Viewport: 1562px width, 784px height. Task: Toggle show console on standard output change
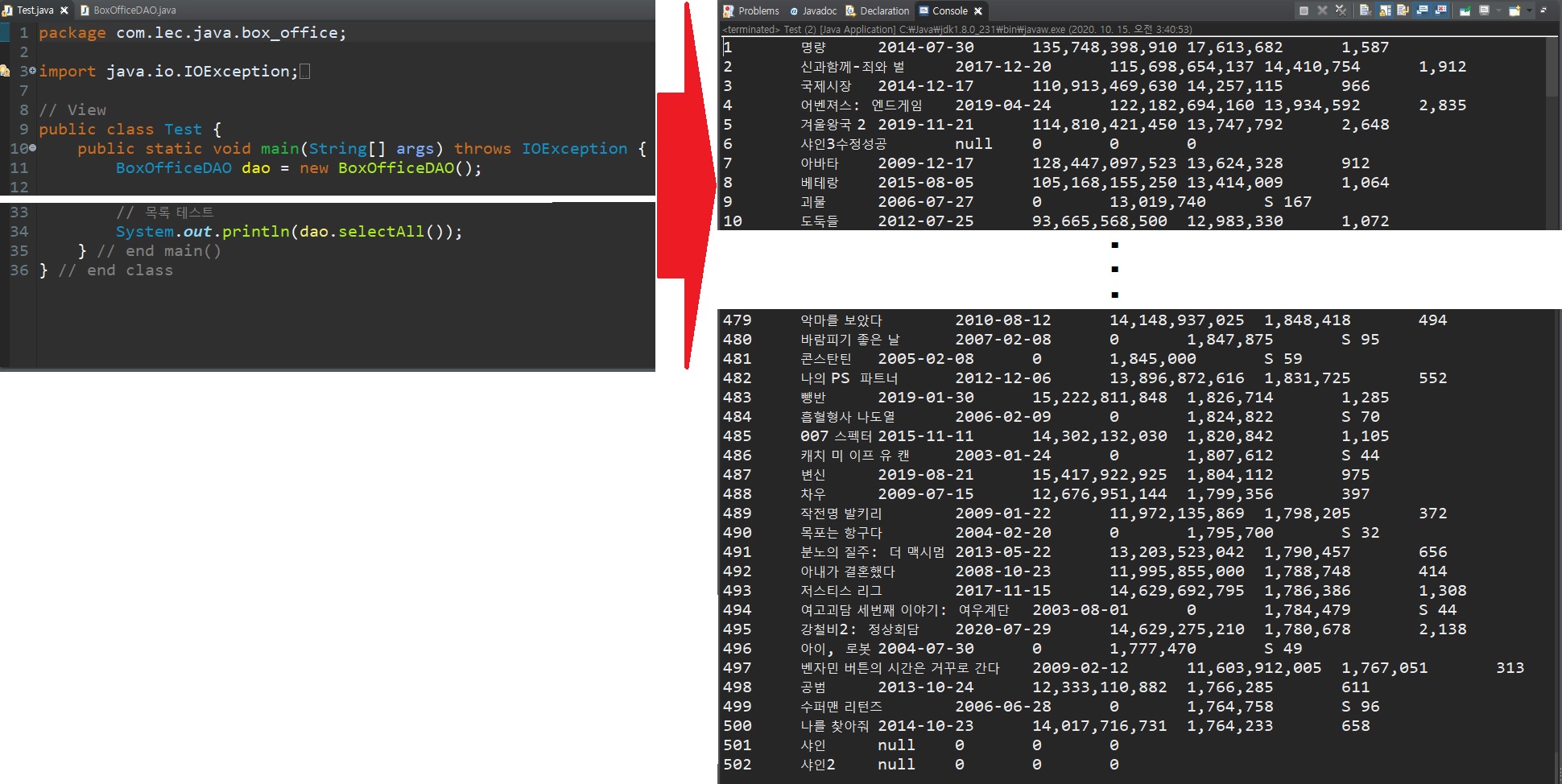[x=1422, y=10]
